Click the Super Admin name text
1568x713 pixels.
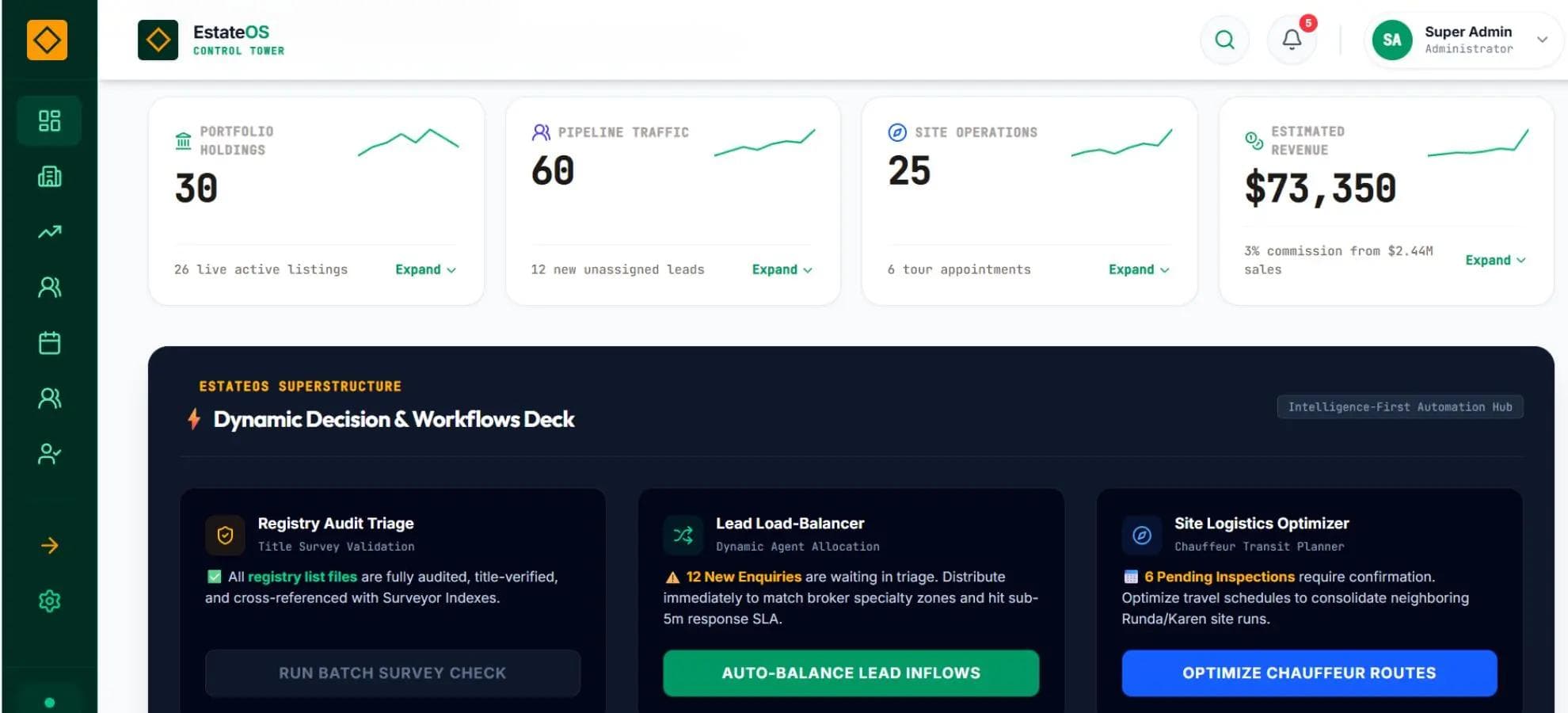(x=1468, y=32)
